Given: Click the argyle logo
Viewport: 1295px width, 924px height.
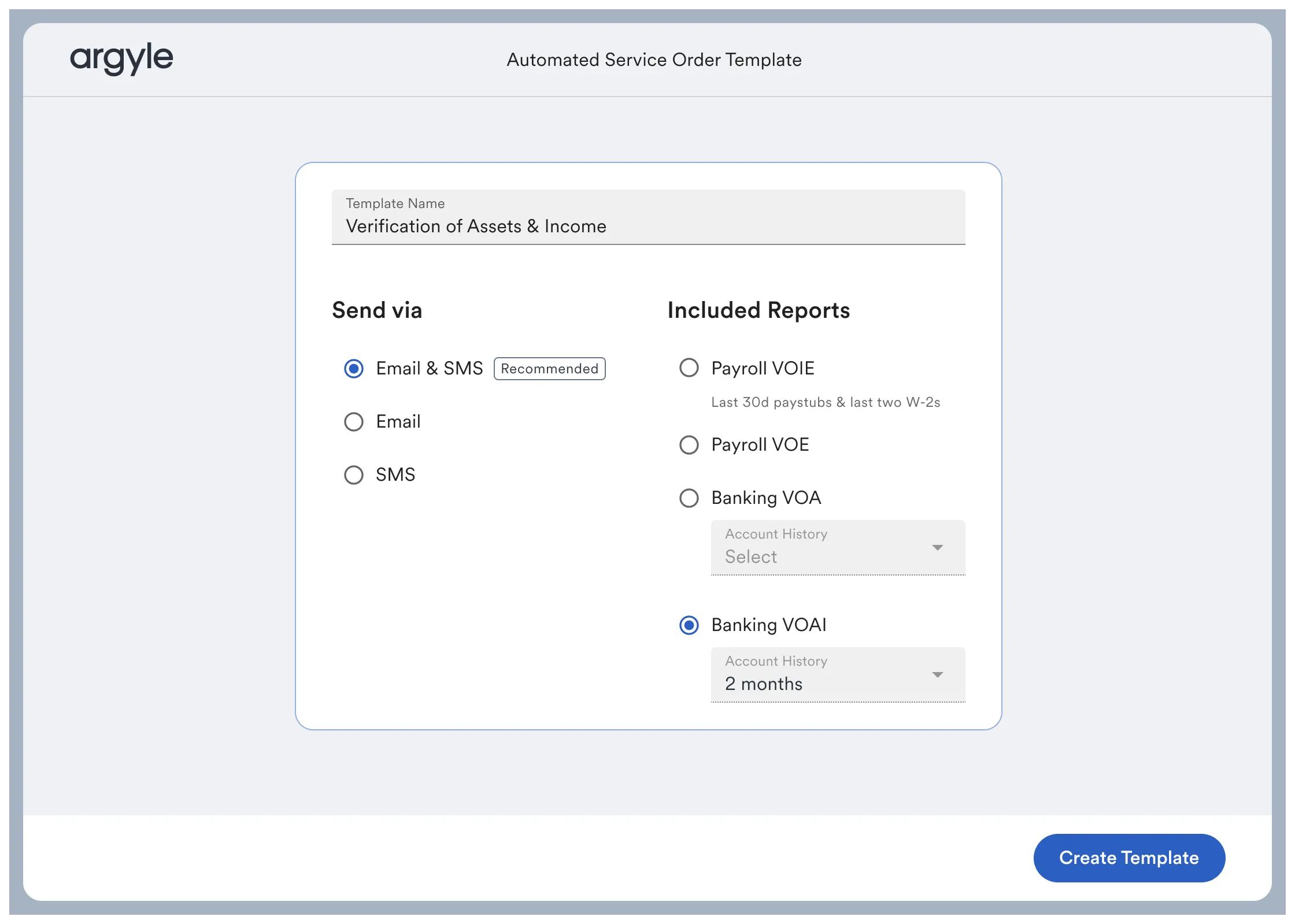Looking at the screenshot, I should click(x=121, y=58).
